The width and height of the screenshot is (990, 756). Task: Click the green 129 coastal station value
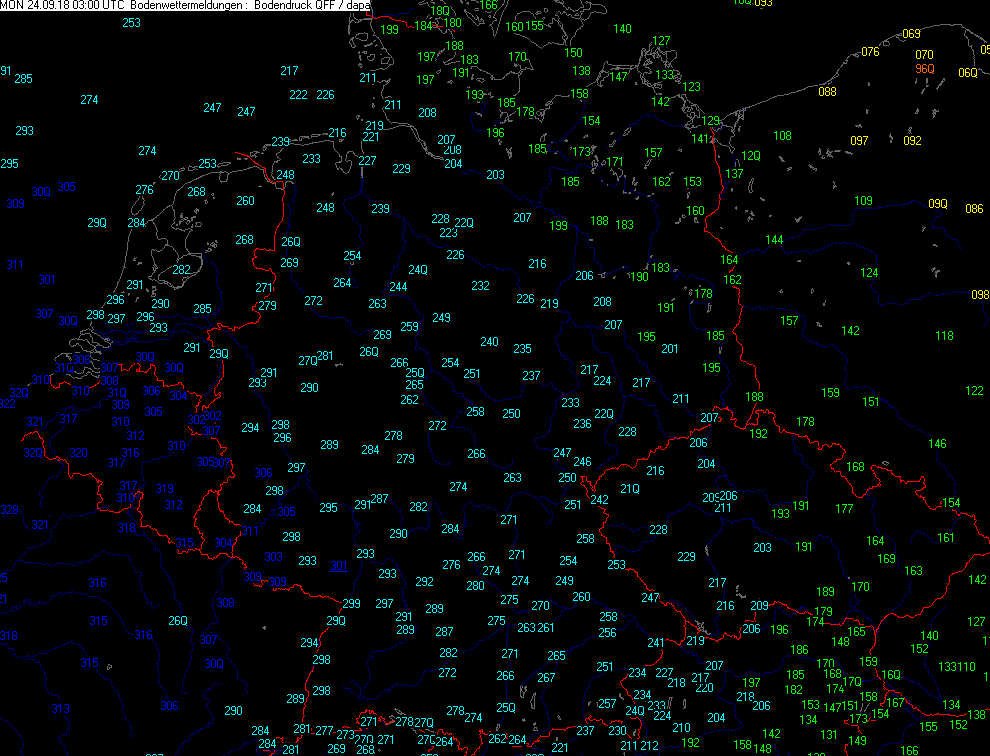tap(710, 121)
